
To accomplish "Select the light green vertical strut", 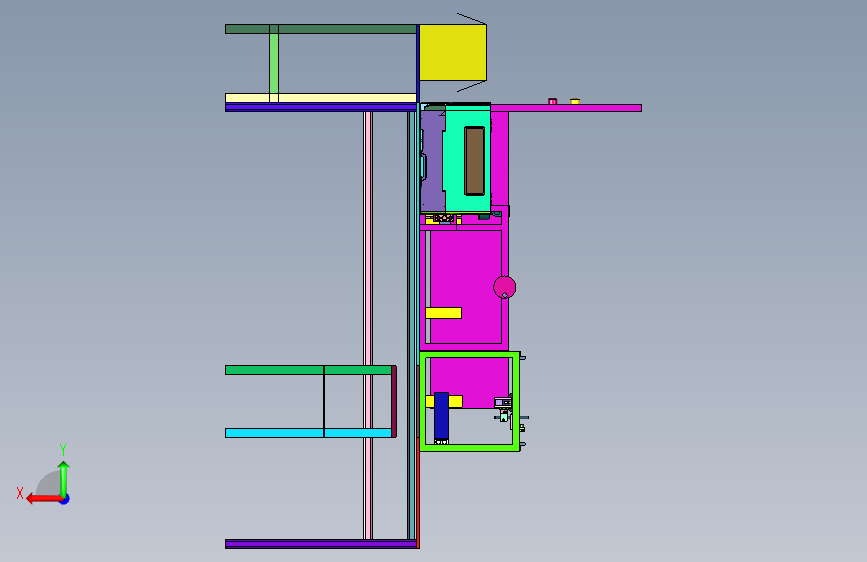I will pyautogui.click(x=274, y=63).
